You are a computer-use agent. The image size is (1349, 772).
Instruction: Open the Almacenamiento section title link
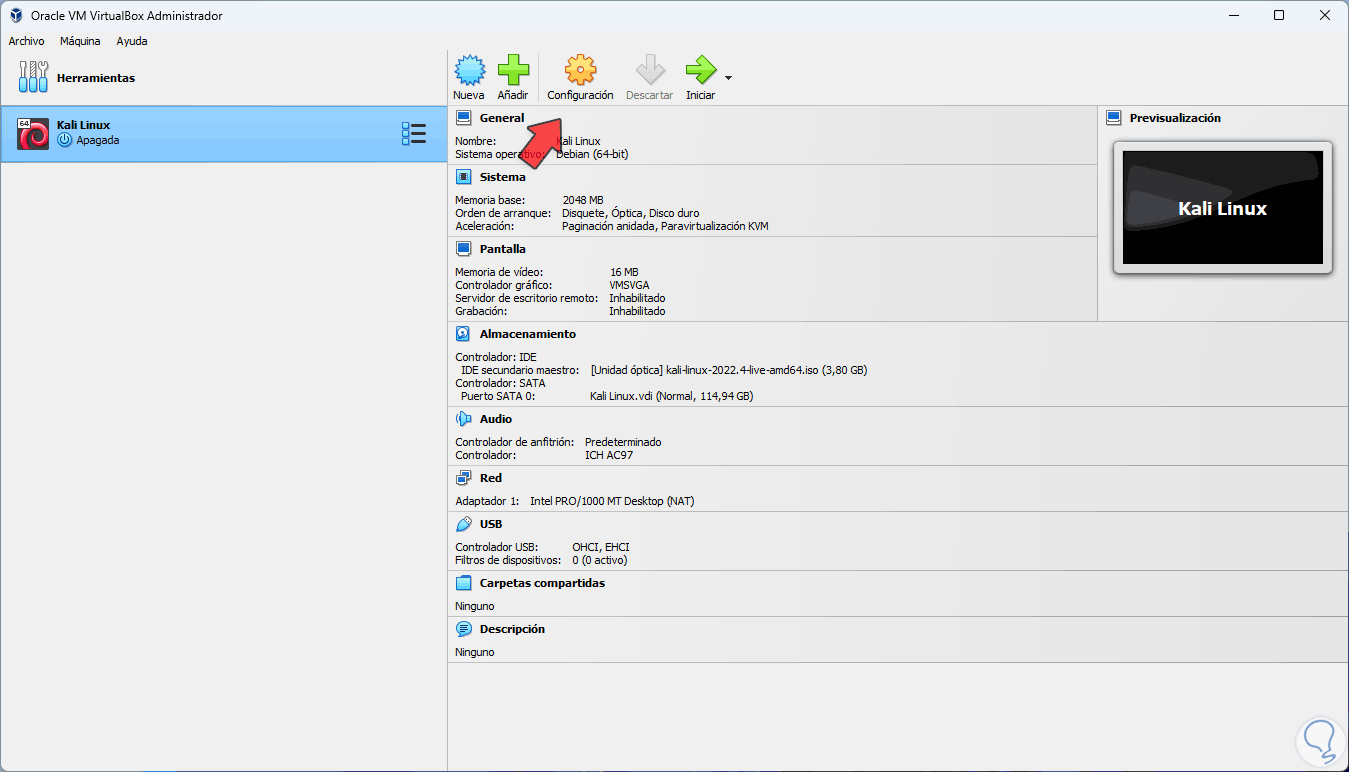point(528,334)
